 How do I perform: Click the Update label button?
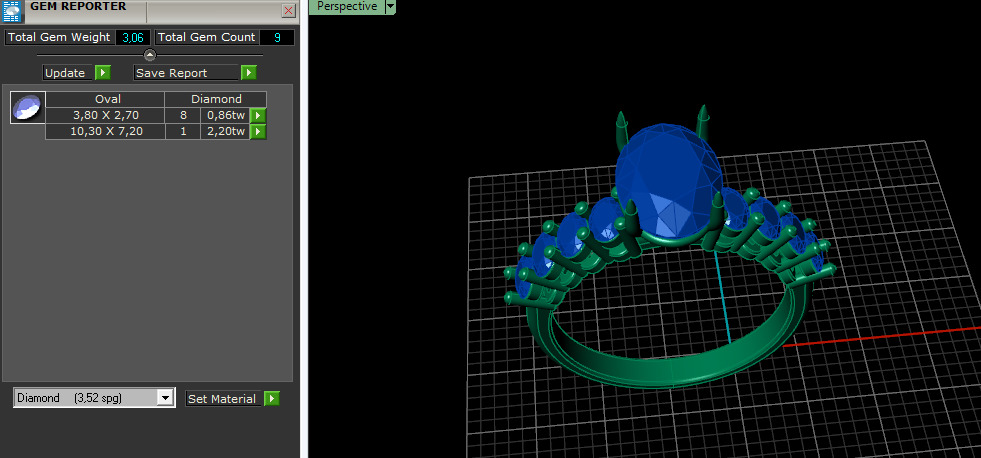(x=68, y=73)
